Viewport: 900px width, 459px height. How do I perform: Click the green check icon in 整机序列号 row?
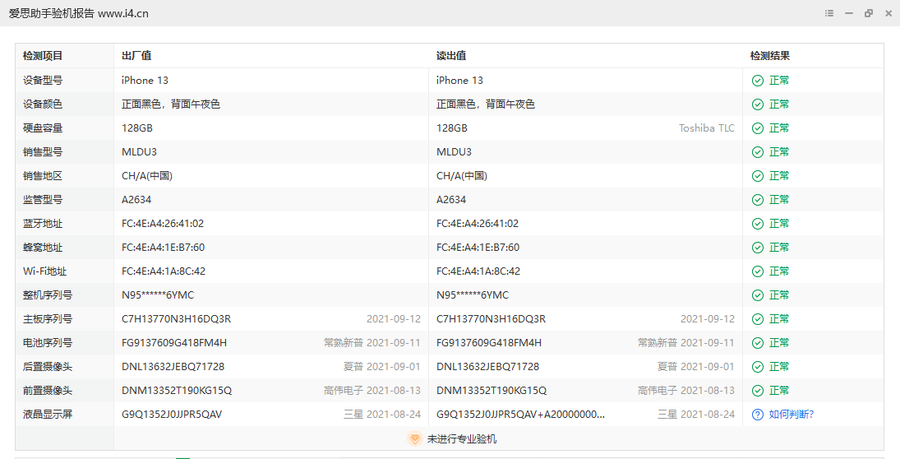coord(758,295)
